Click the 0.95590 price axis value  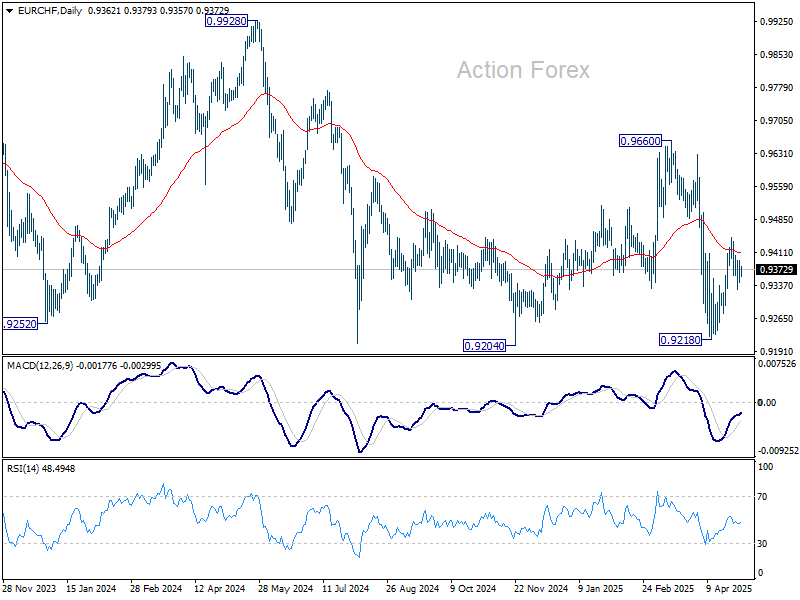pos(777,187)
